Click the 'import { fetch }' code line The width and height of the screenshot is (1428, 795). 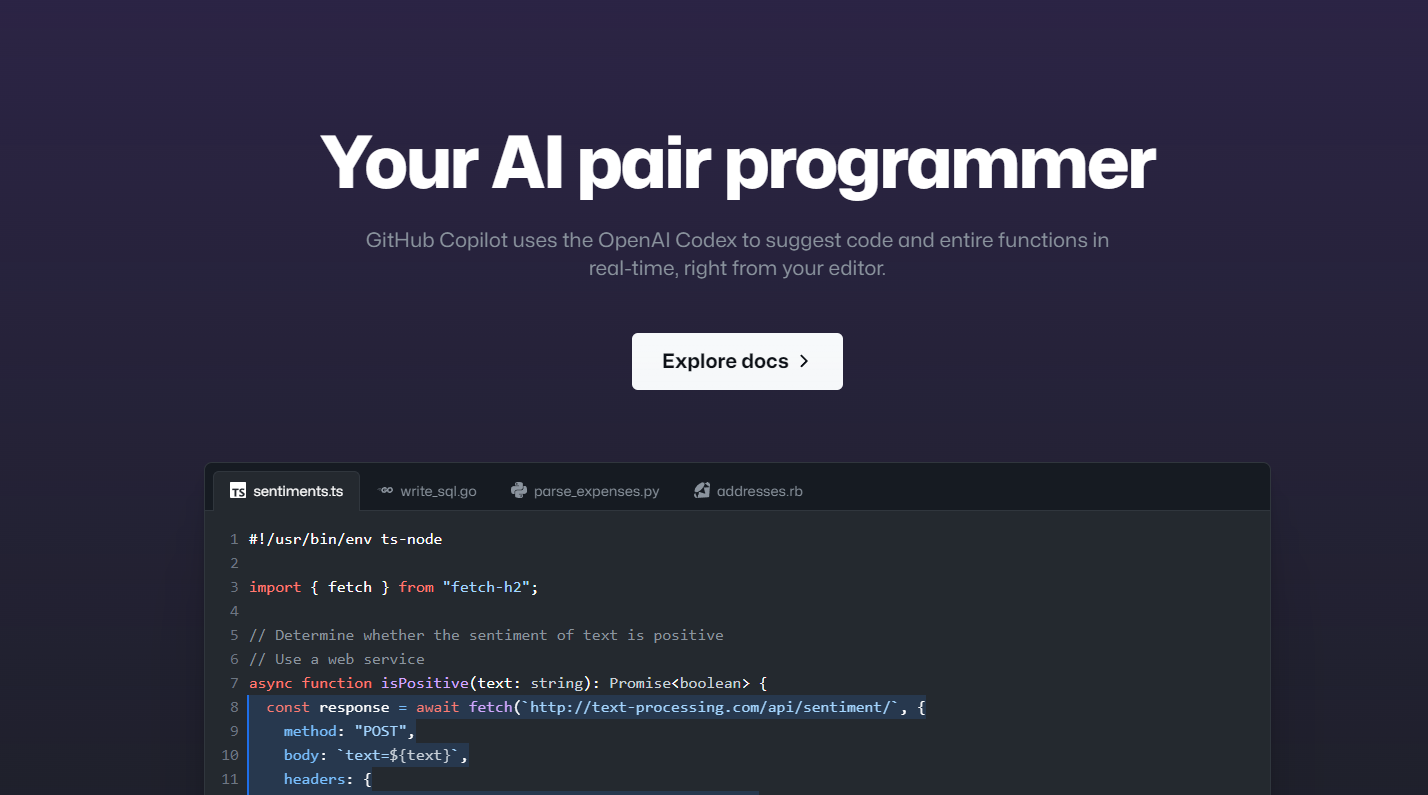pyautogui.click(x=394, y=587)
